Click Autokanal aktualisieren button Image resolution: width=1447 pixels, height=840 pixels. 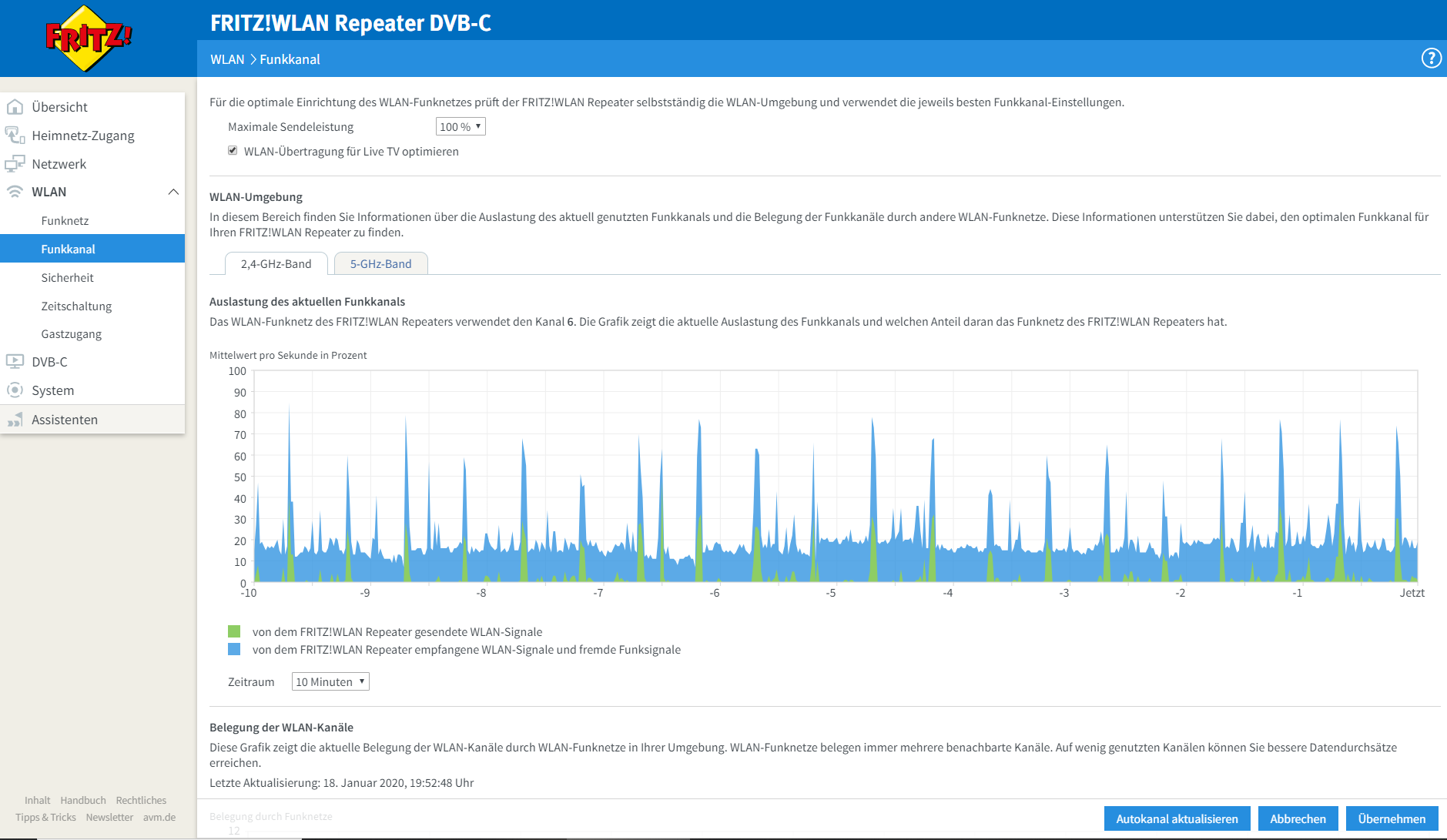(x=1177, y=818)
